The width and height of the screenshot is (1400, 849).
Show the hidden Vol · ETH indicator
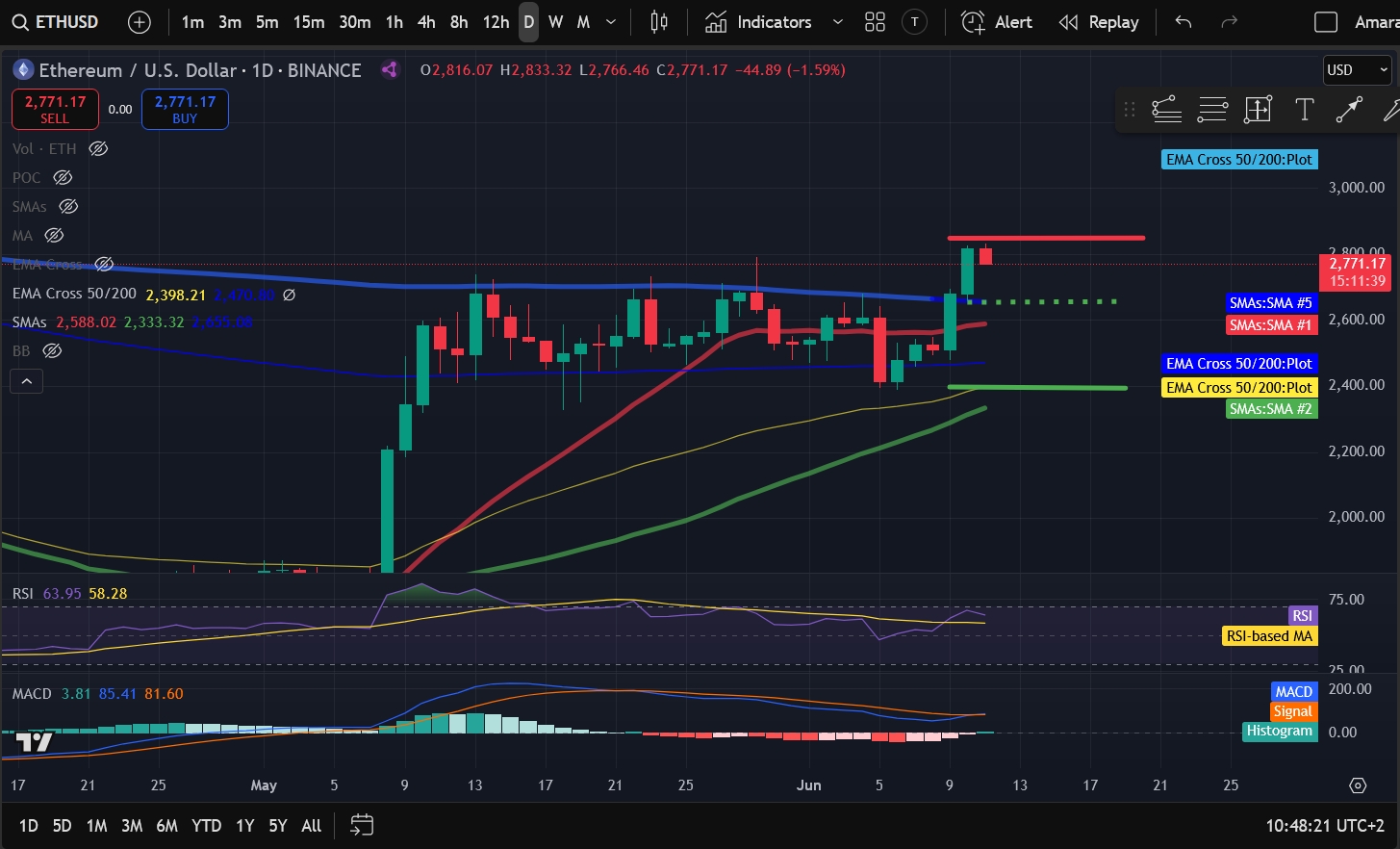(98, 148)
